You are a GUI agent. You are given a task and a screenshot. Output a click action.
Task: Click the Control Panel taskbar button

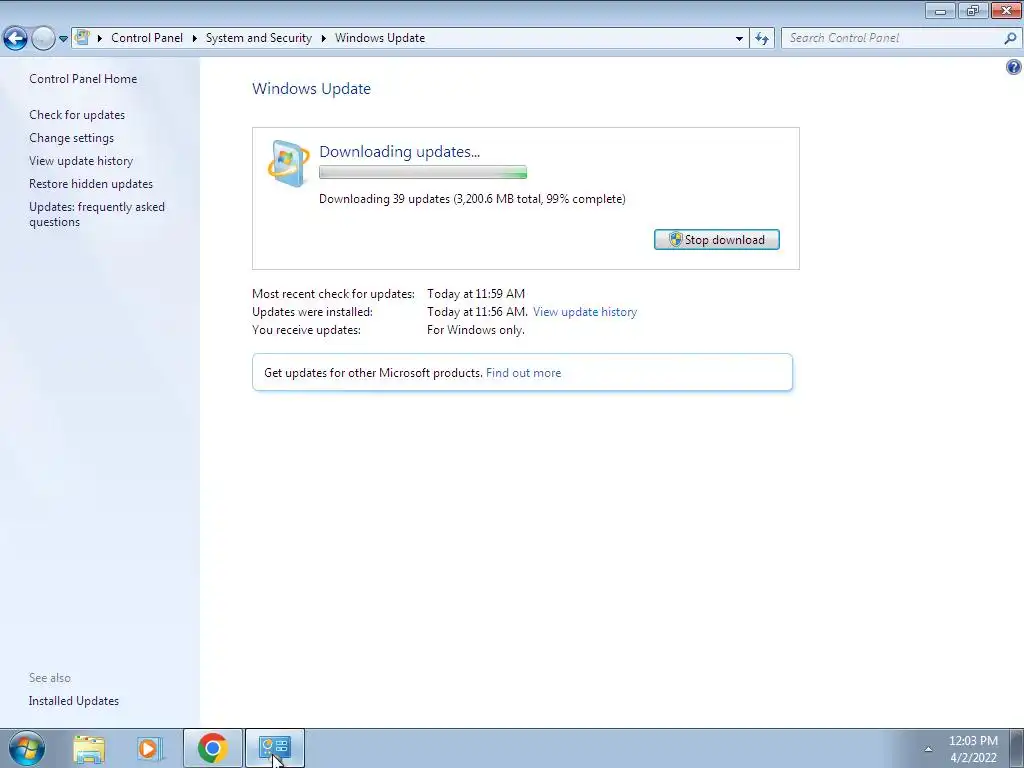coord(274,748)
